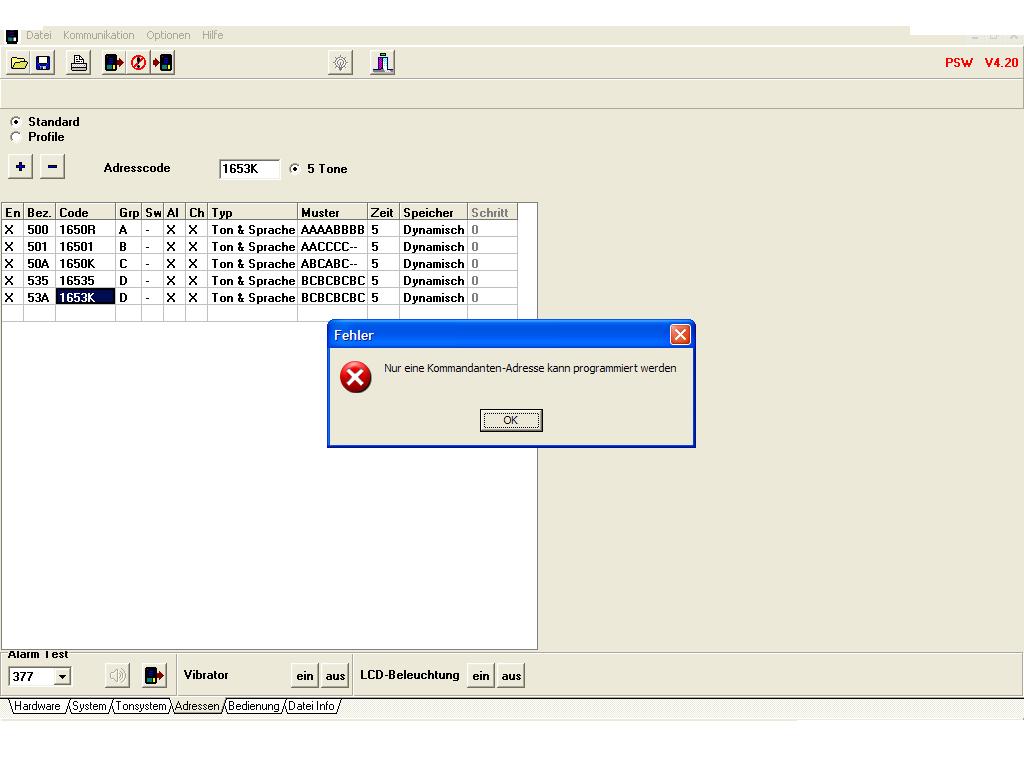Click the write to device icon
This screenshot has width=1024, height=768.
point(162,63)
